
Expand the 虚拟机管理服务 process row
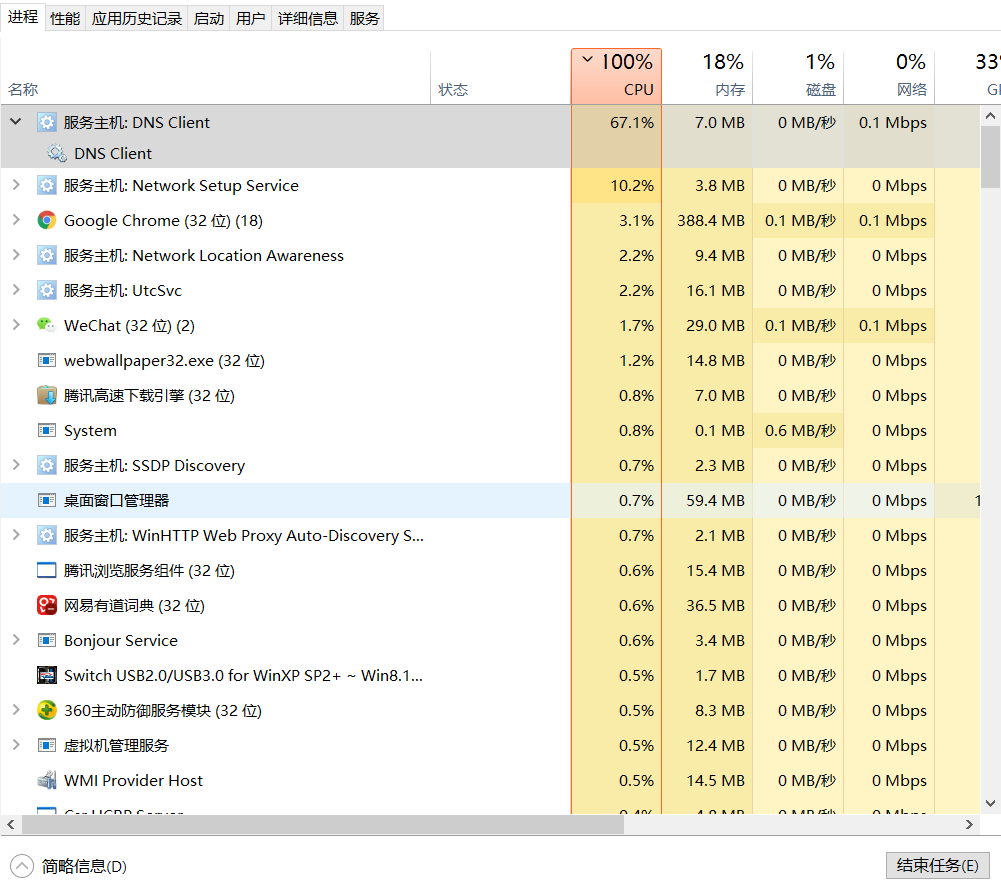pos(16,745)
